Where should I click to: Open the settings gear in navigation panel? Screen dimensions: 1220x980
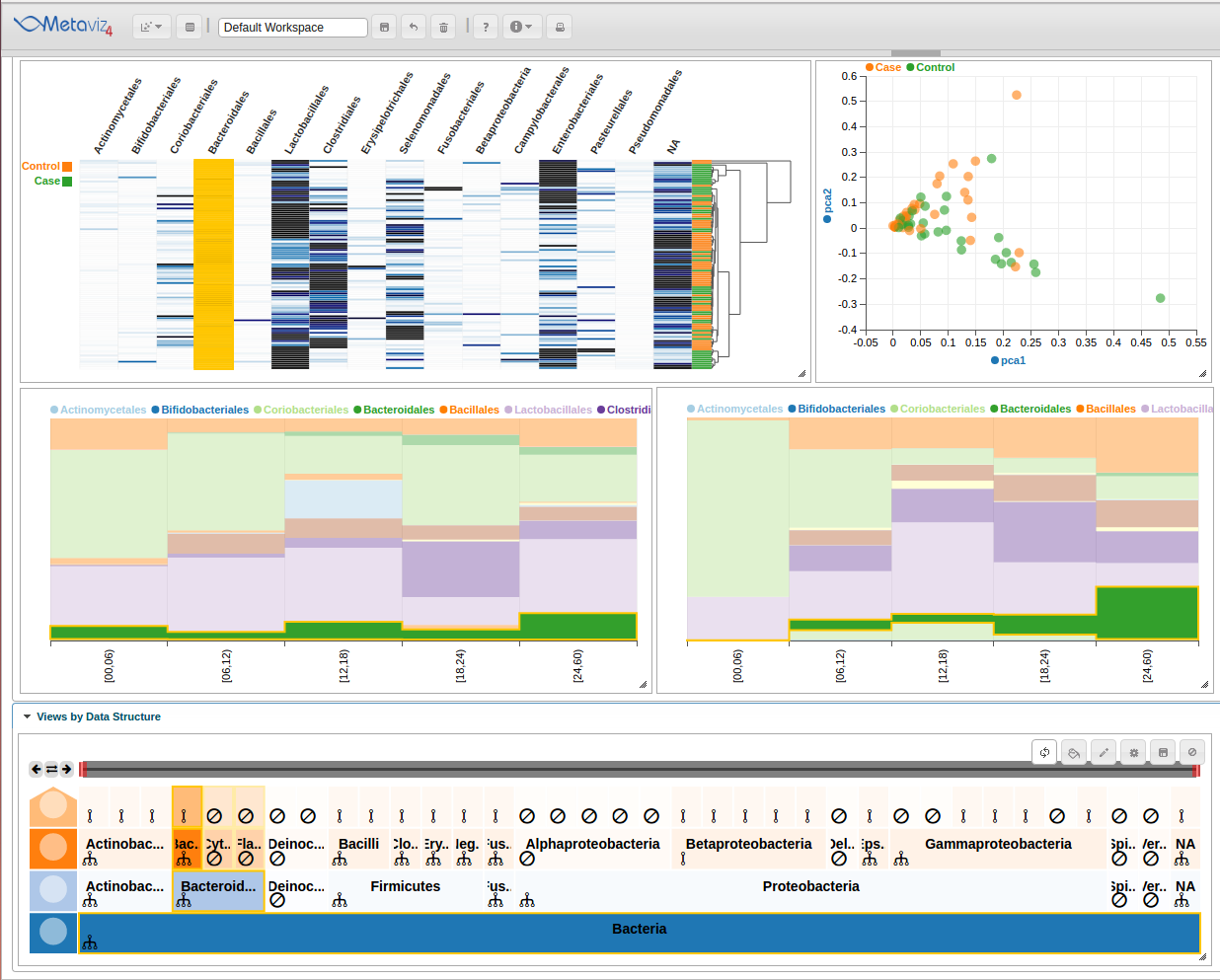click(x=1133, y=752)
